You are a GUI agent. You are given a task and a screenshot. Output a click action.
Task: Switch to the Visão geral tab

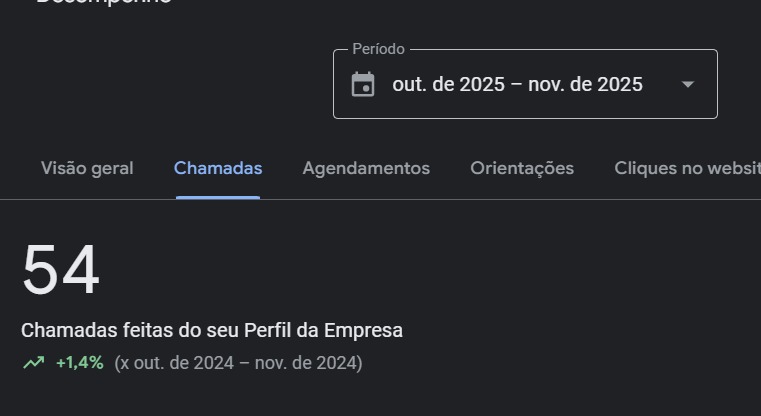tap(87, 168)
